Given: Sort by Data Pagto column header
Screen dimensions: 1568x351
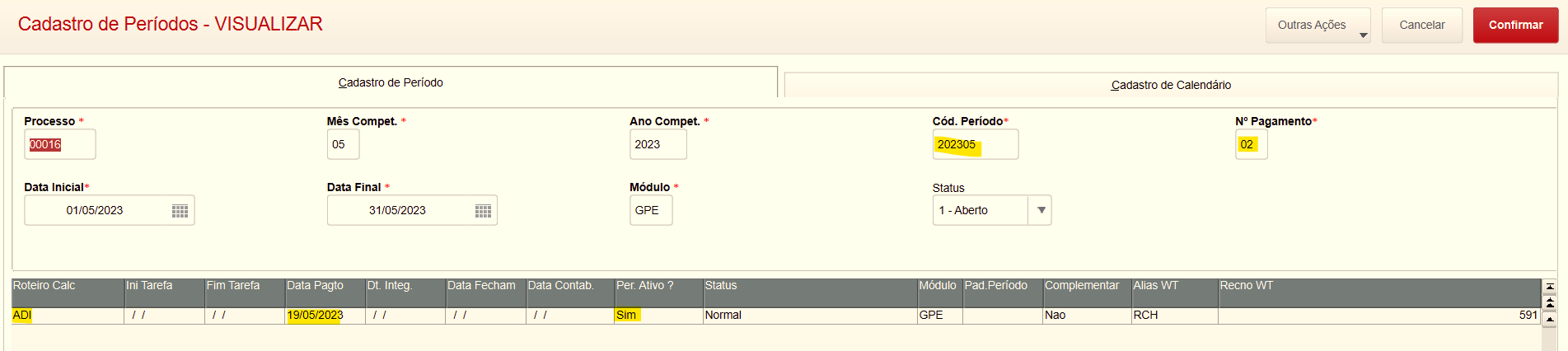Looking at the screenshot, I should click(325, 286).
